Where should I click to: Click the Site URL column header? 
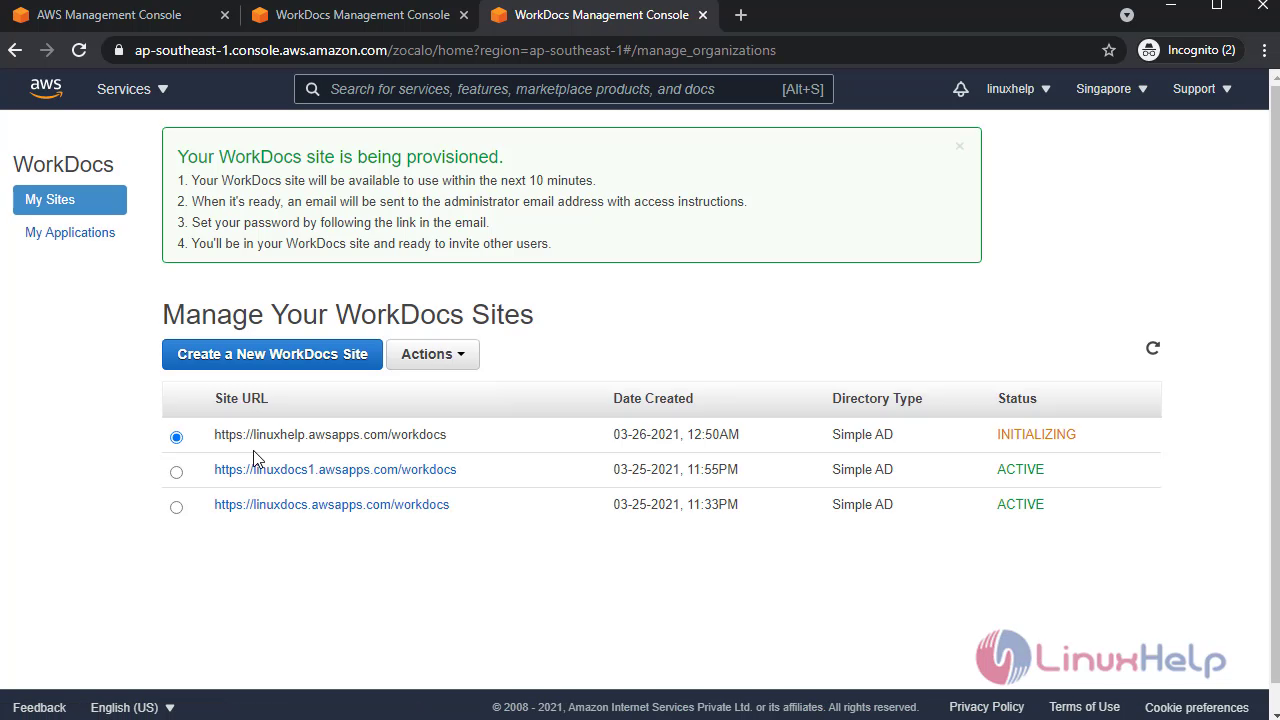point(241,398)
